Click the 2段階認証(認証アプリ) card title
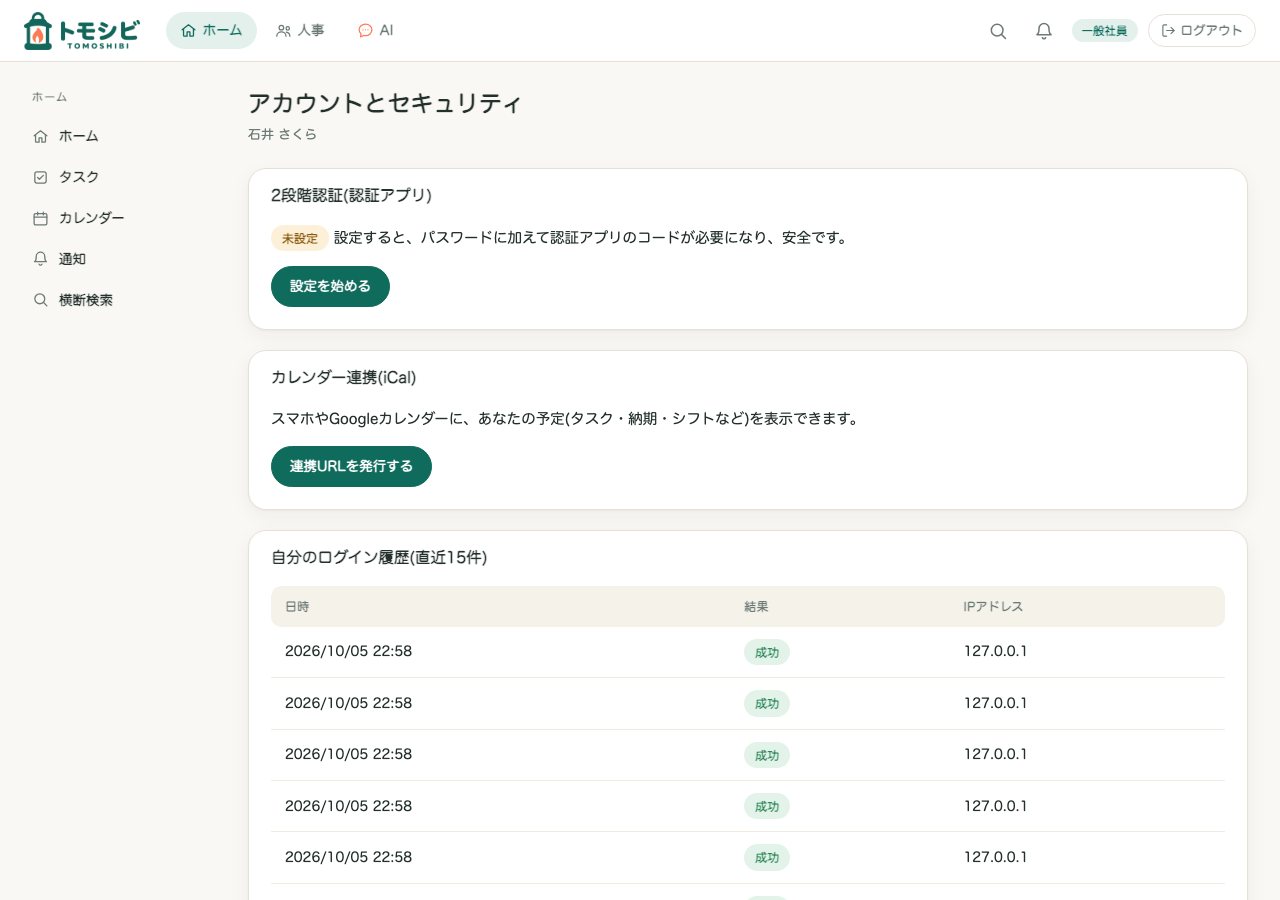The height and width of the screenshot is (900, 1280). coord(351,195)
